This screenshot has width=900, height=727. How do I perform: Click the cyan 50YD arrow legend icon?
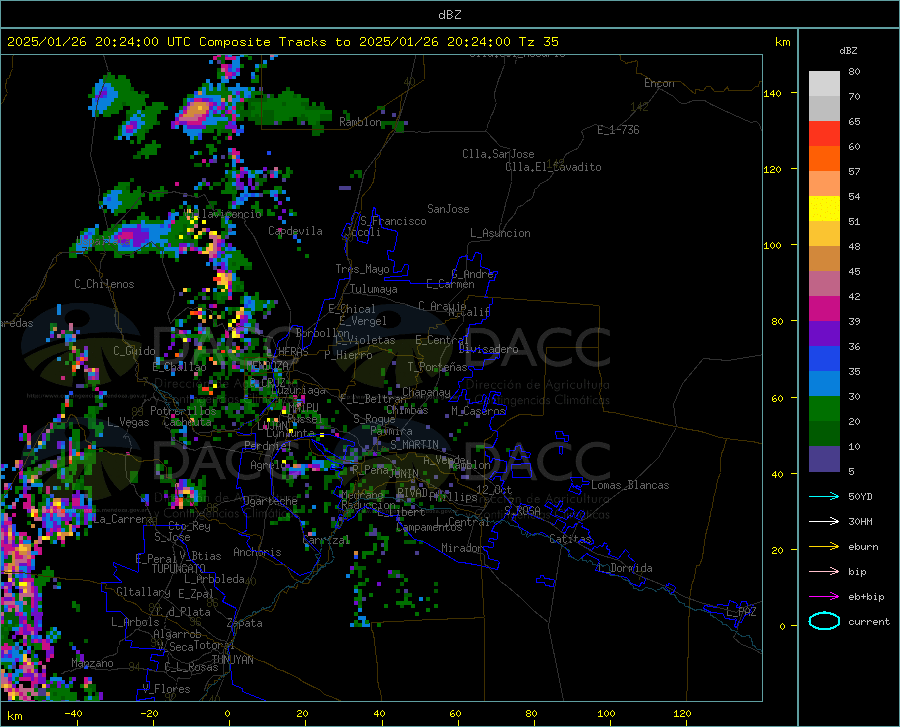pyautogui.click(x=824, y=496)
